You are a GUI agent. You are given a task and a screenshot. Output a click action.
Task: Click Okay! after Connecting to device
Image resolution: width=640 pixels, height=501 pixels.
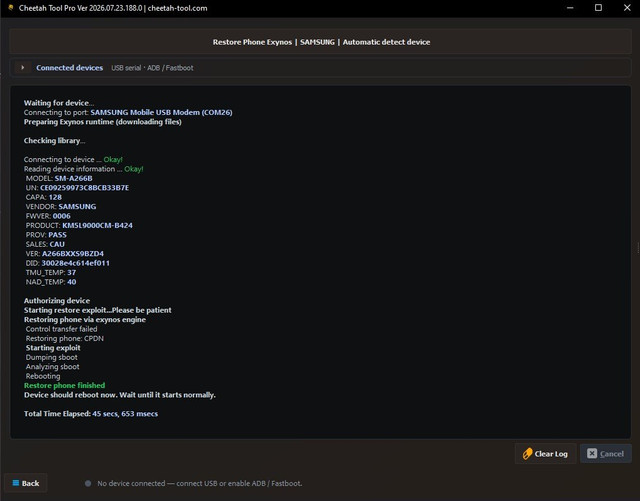(x=113, y=160)
